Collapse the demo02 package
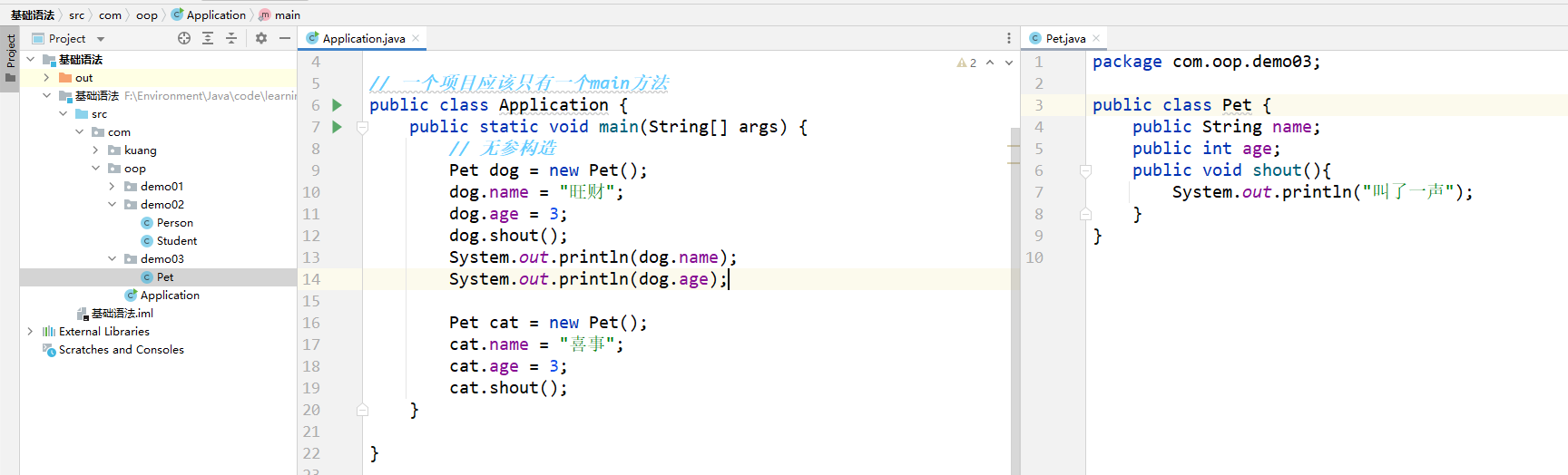Image resolution: width=1568 pixels, height=475 pixels. click(x=113, y=204)
